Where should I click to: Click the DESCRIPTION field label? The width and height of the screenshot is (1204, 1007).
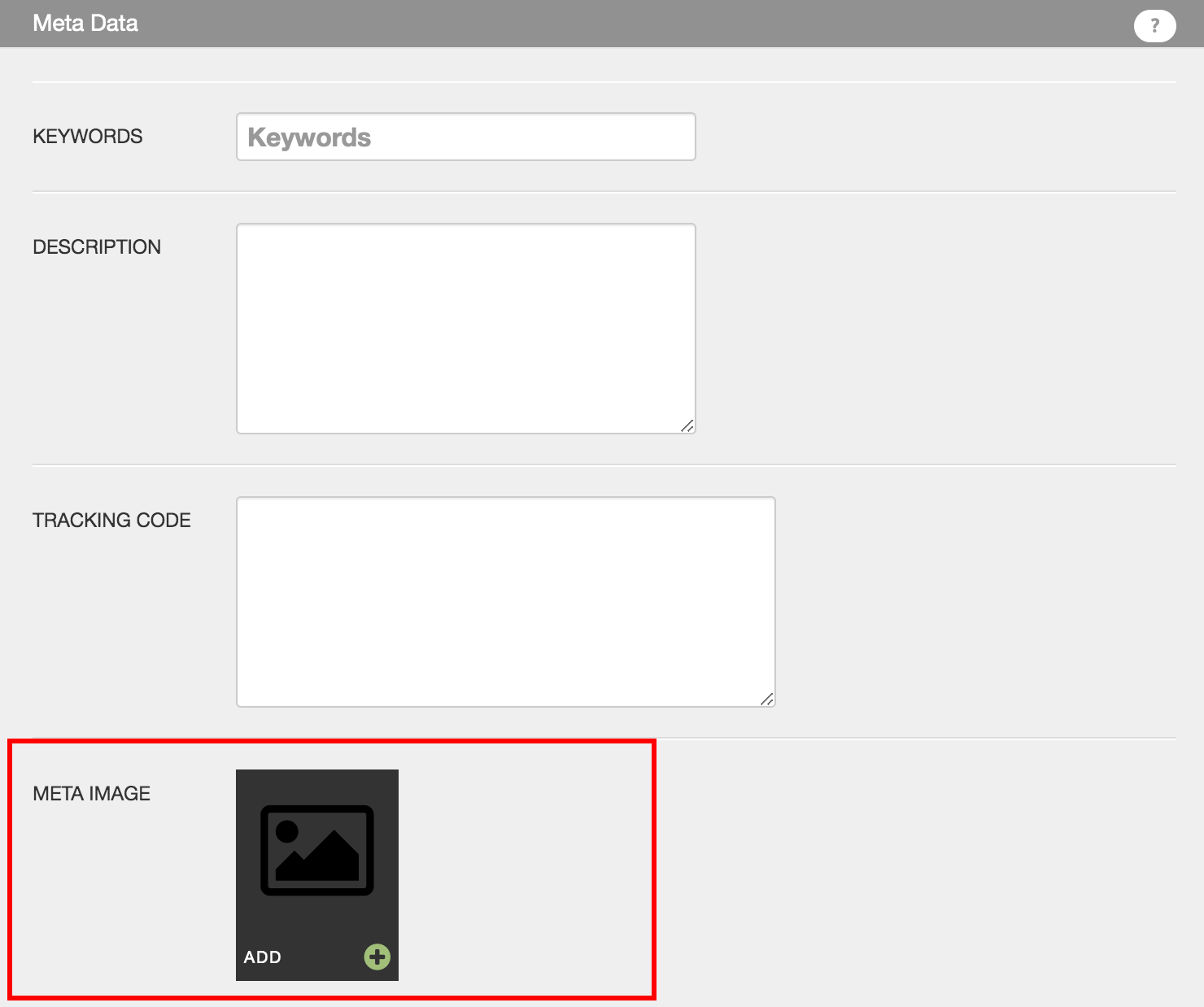click(97, 246)
